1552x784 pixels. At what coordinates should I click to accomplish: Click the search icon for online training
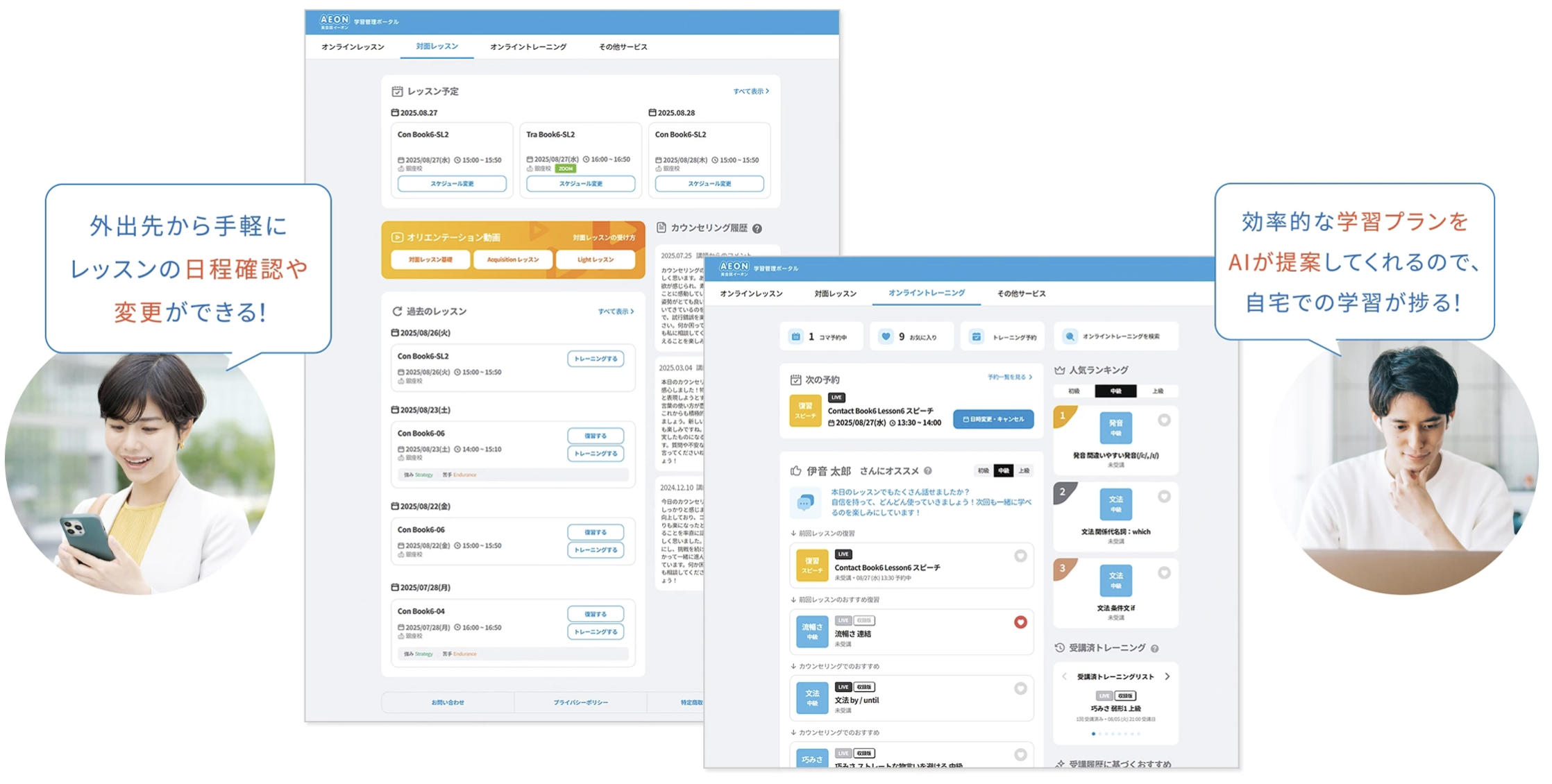click(x=1070, y=336)
